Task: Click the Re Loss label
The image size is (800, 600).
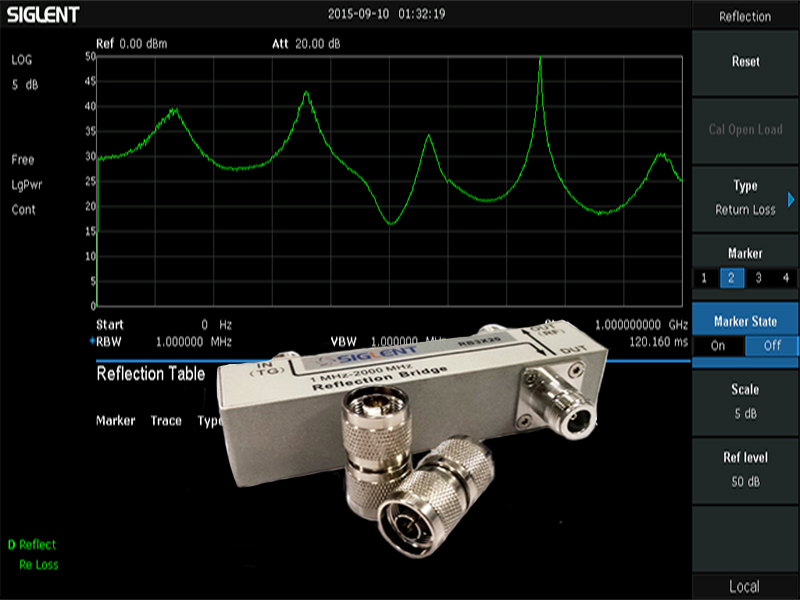Action: click(39, 565)
